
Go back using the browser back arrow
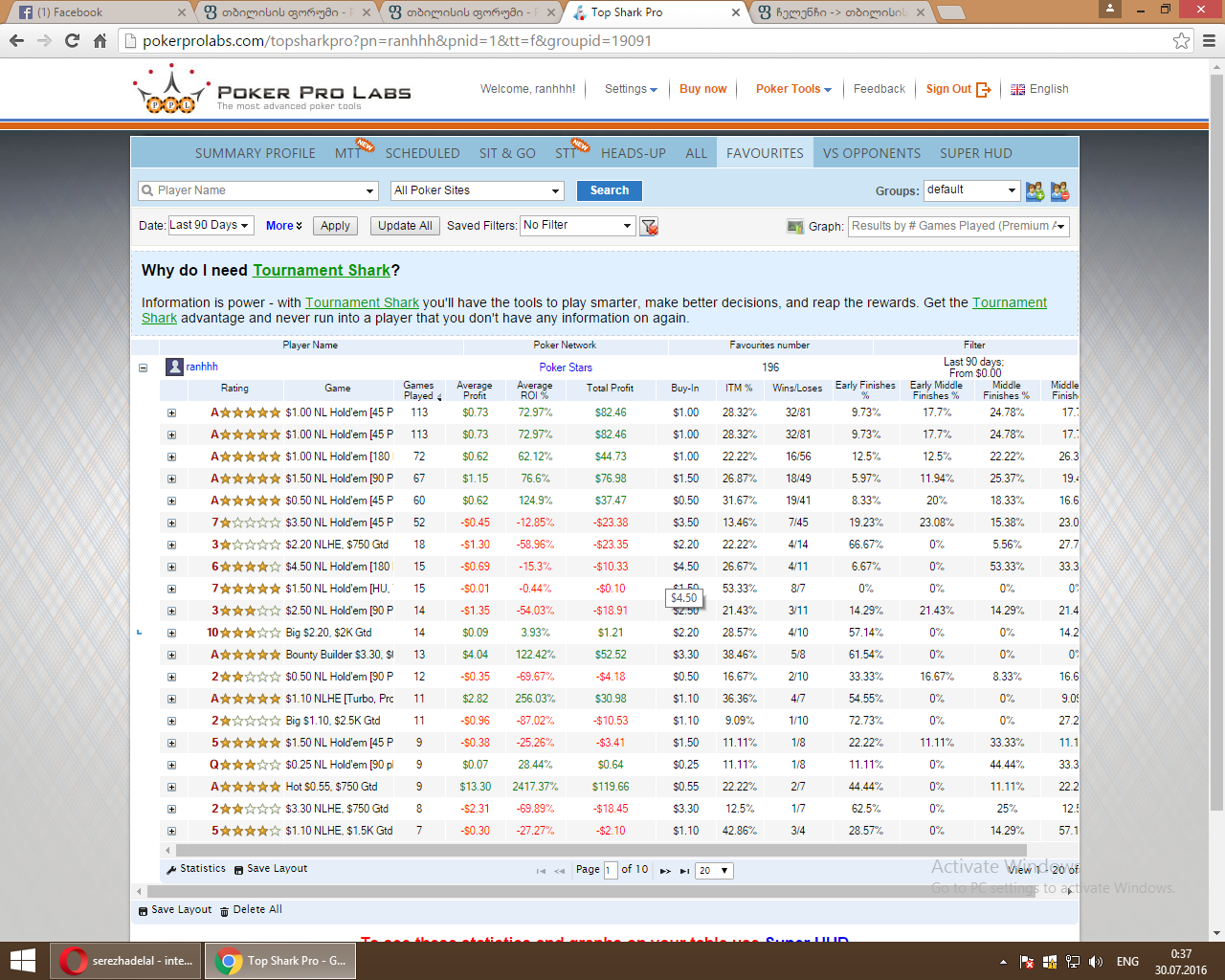point(16,40)
